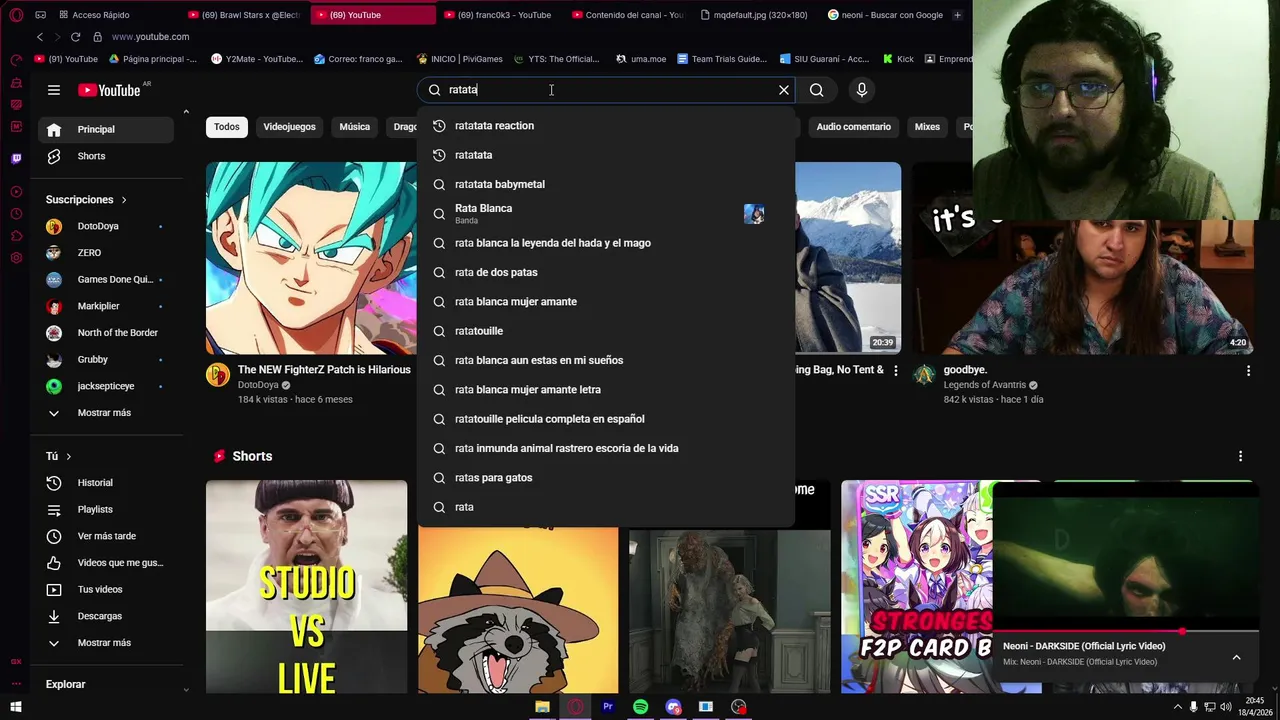Open 'Ver más tarde' list
Screen dimensions: 1280x720
coord(106,536)
